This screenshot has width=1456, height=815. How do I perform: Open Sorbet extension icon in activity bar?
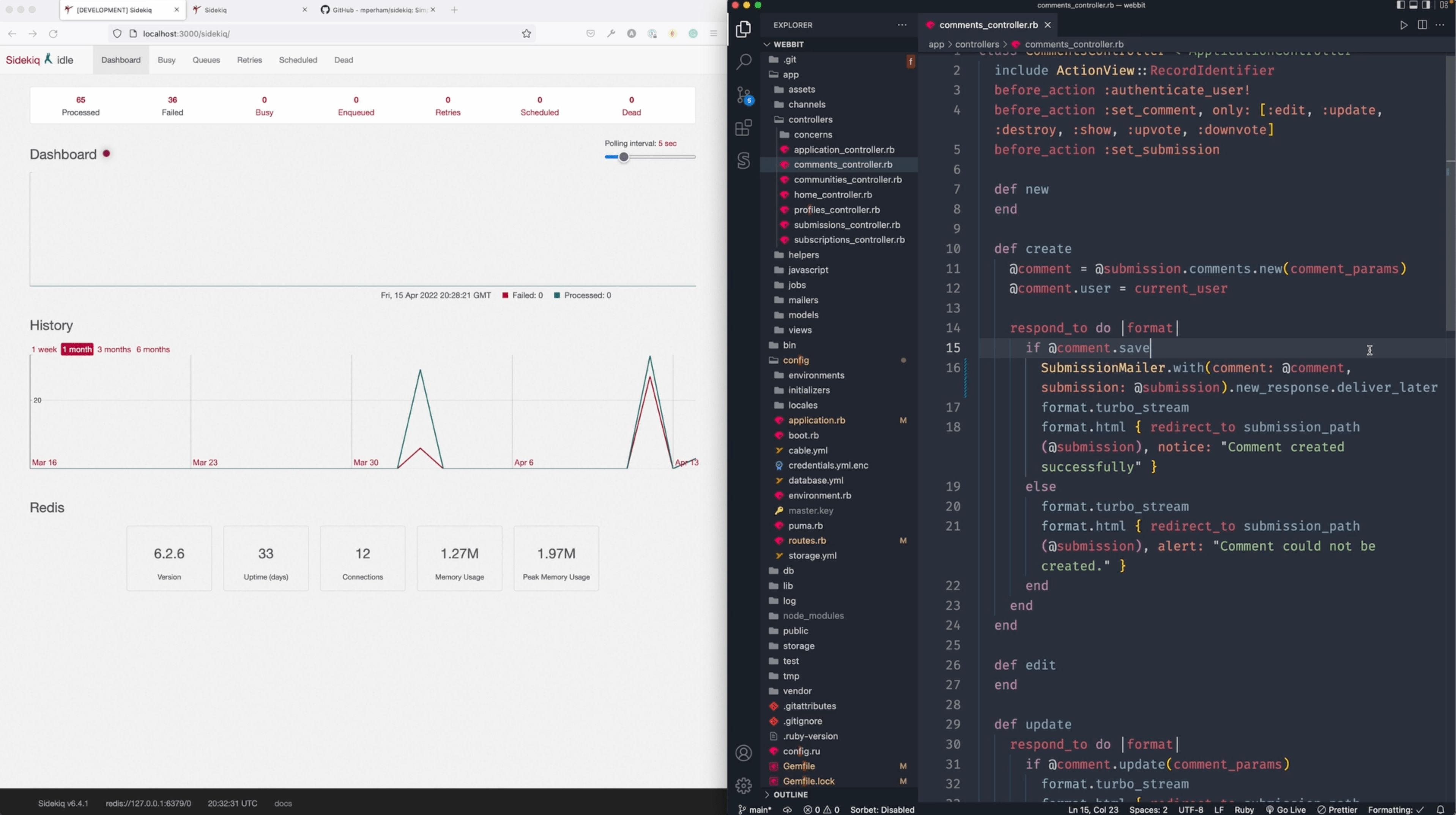click(743, 161)
